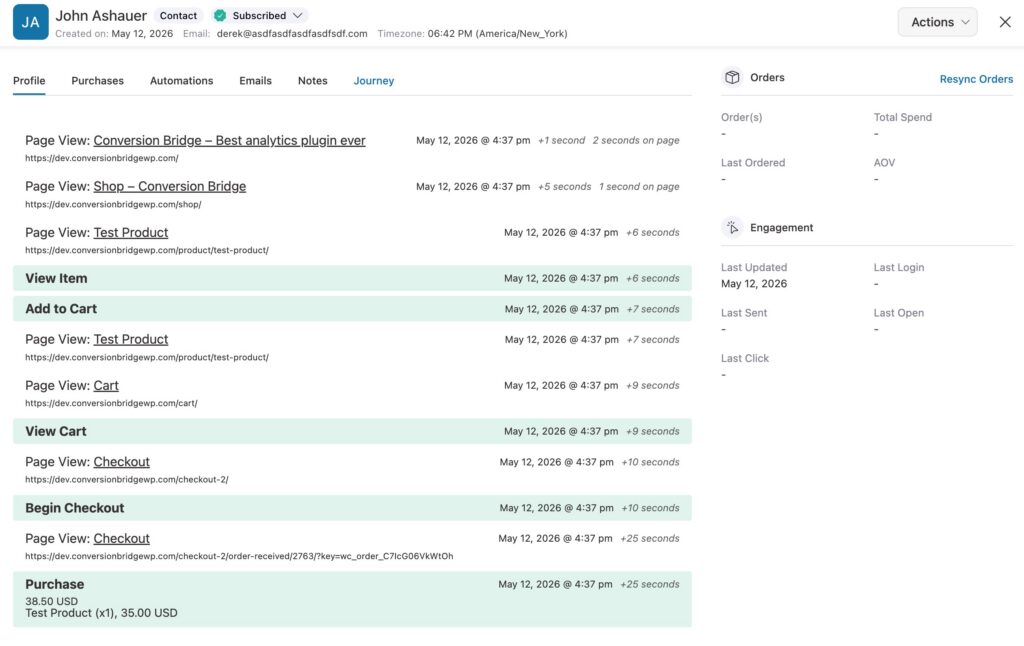Click the Purchase event heading
This screenshot has height=646, width=1024.
[x=55, y=584]
